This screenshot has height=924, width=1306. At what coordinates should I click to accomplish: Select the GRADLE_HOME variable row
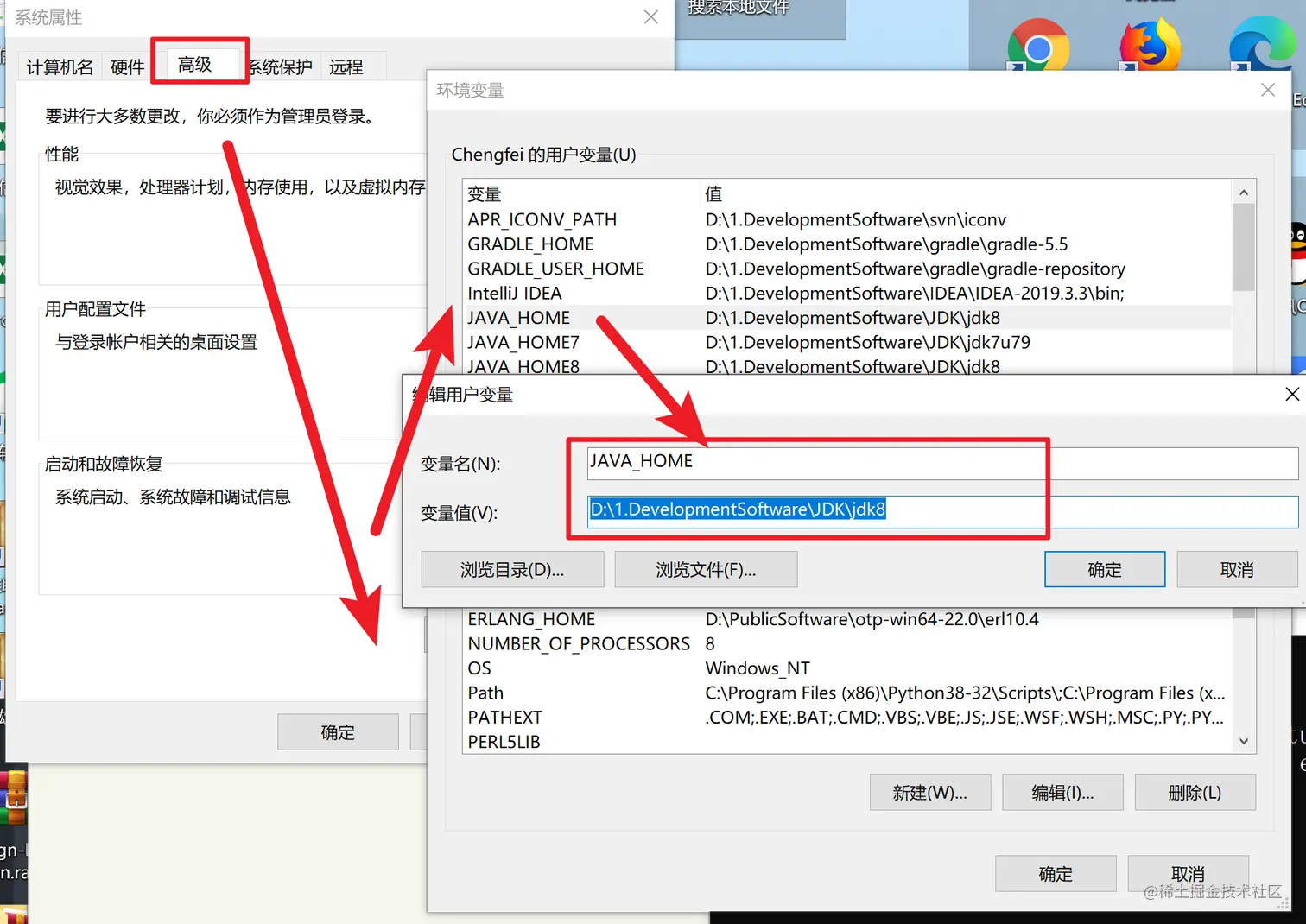[x=847, y=244]
